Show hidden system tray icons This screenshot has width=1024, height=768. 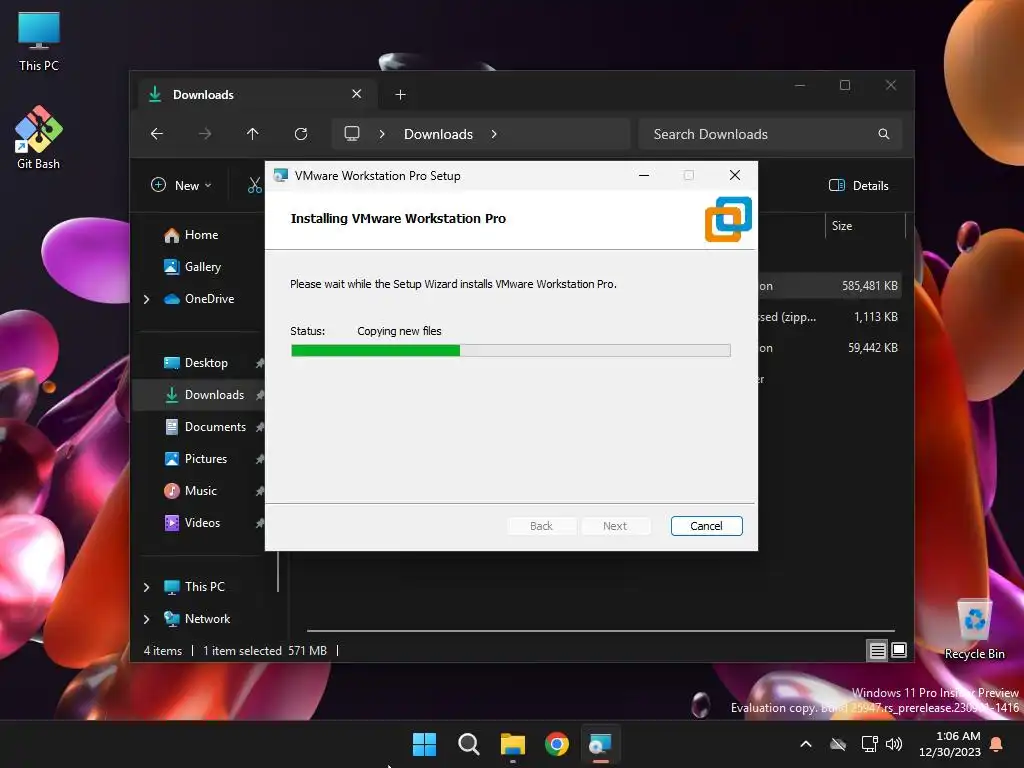tap(806, 744)
